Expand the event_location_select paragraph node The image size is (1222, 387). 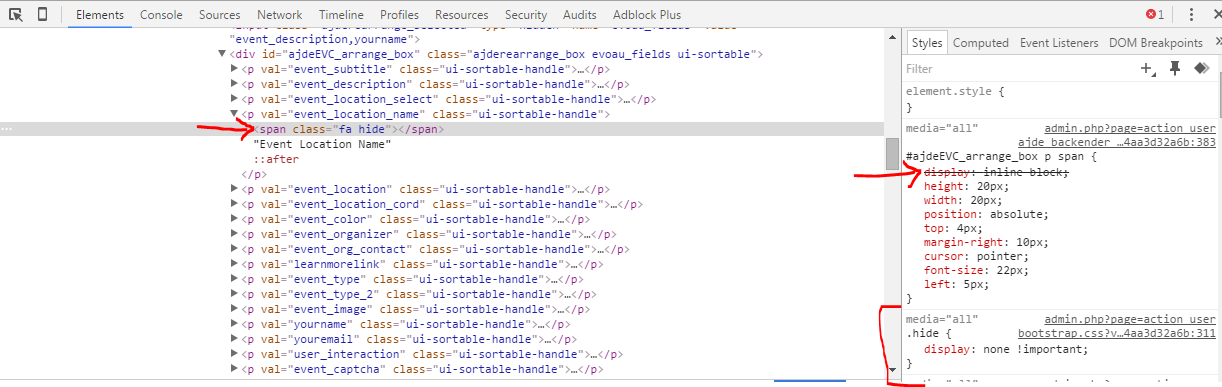coord(235,99)
